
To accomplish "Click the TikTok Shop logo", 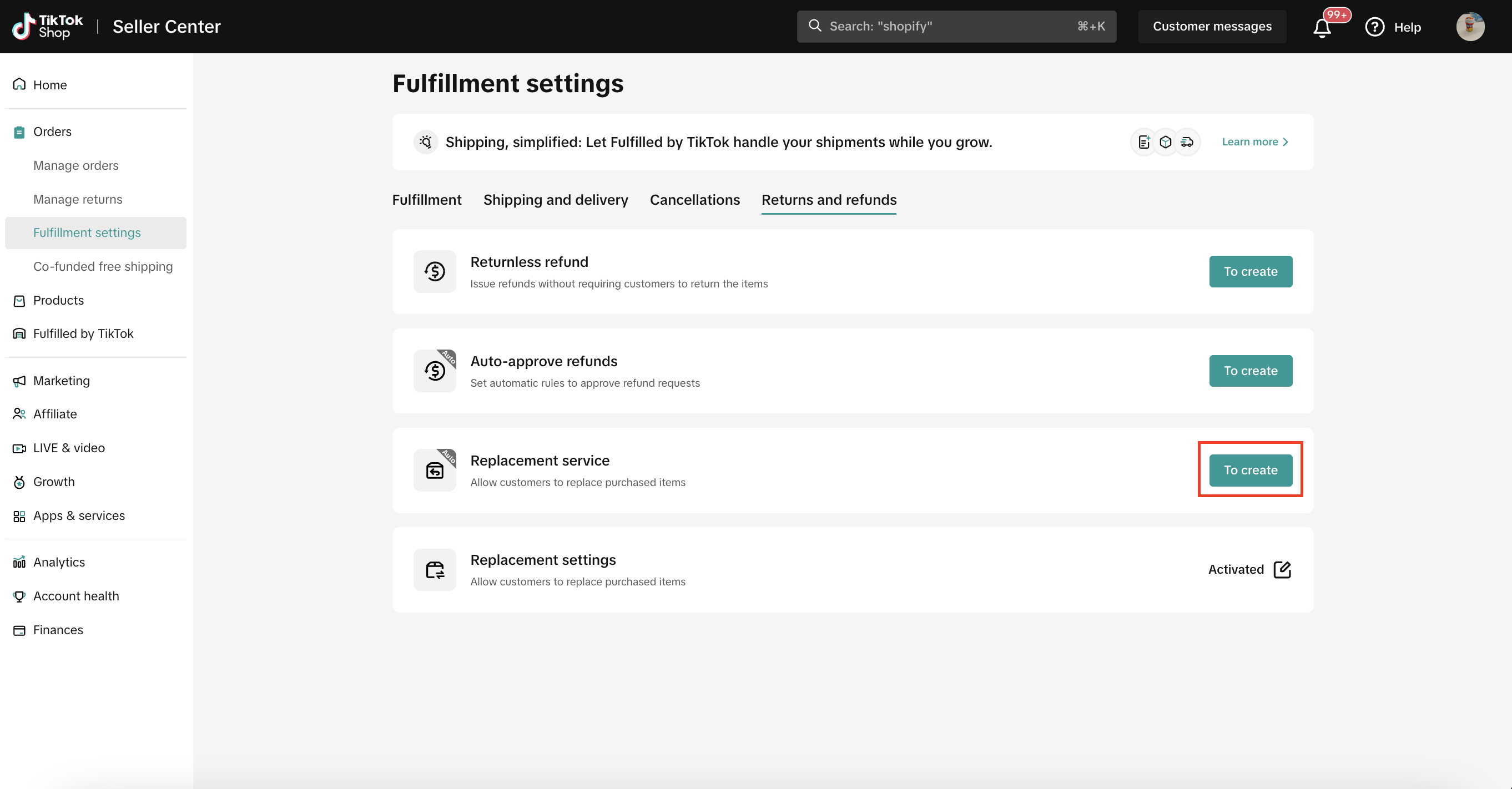I will pyautogui.click(x=48, y=27).
